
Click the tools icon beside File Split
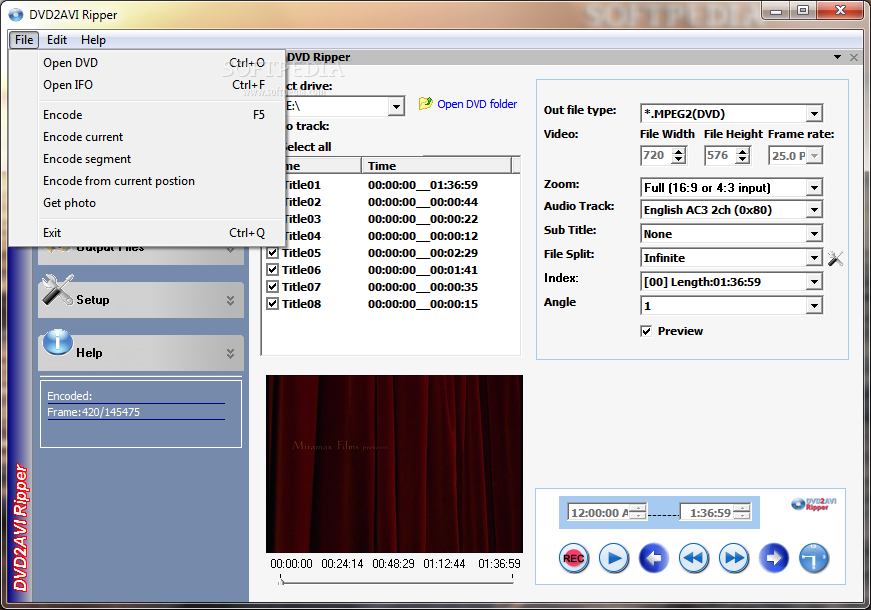point(835,258)
